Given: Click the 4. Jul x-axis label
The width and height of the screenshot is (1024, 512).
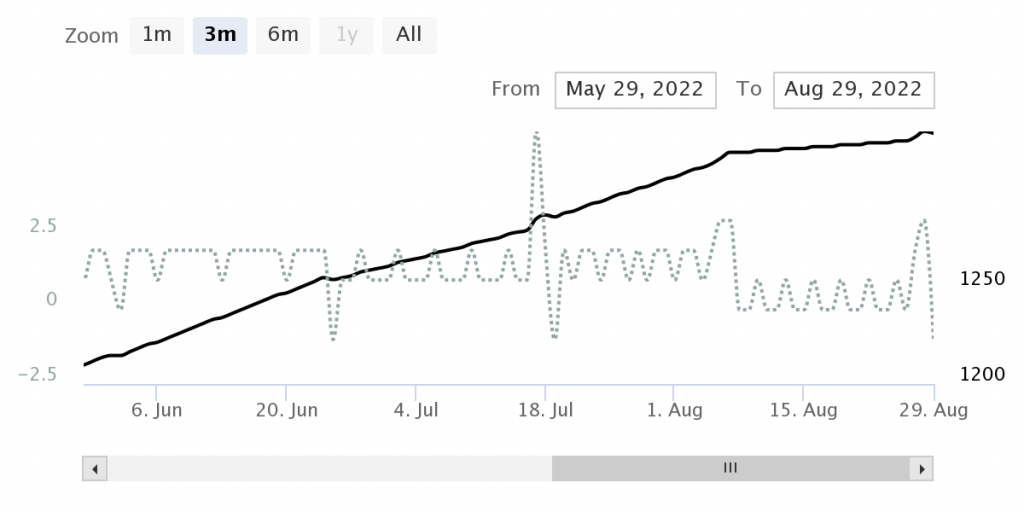Looking at the screenshot, I should click(416, 410).
